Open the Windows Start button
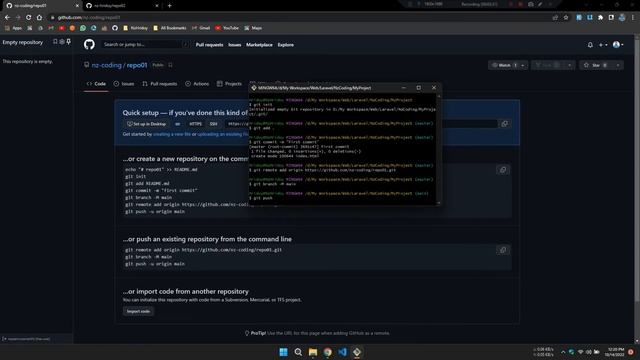 click(x=283, y=352)
